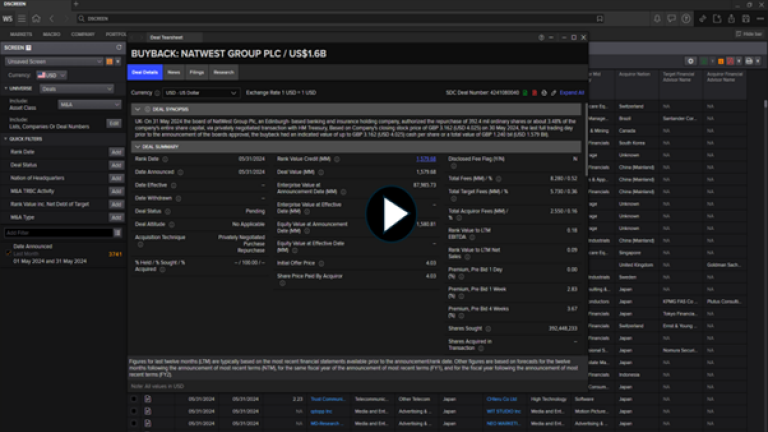The height and width of the screenshot is (432, 768).
Task: Collapse the Deal Synopsis section
Action: 138,109
